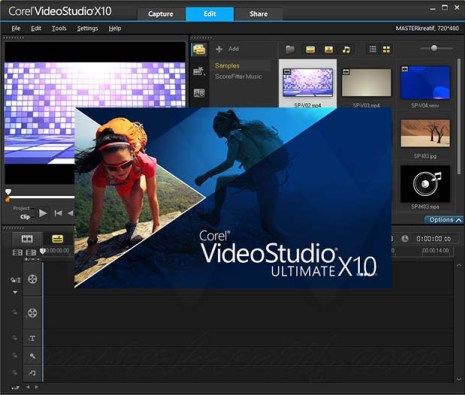
Task: Toggle ripple lock on the Title track
Action: (15, 338)
